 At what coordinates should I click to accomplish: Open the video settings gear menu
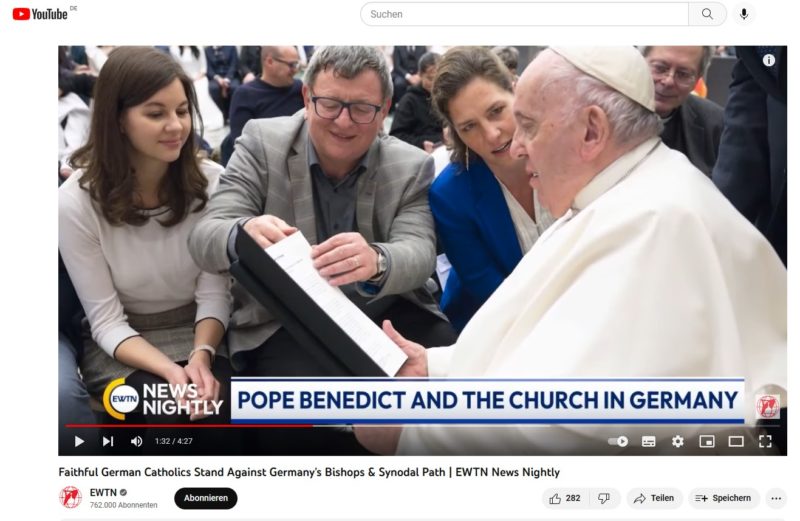(x=677, y=441)
